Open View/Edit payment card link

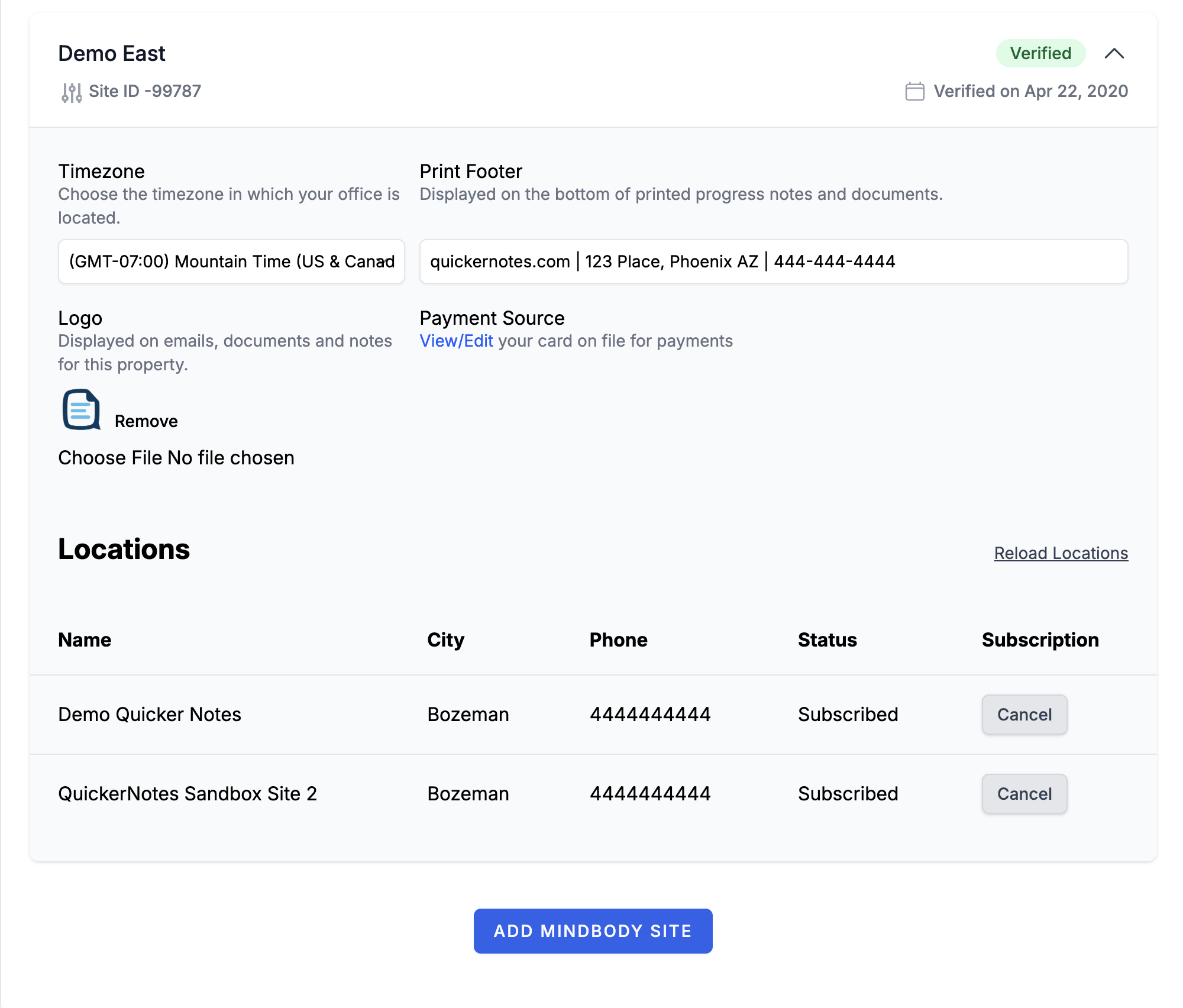pos(456,341)
